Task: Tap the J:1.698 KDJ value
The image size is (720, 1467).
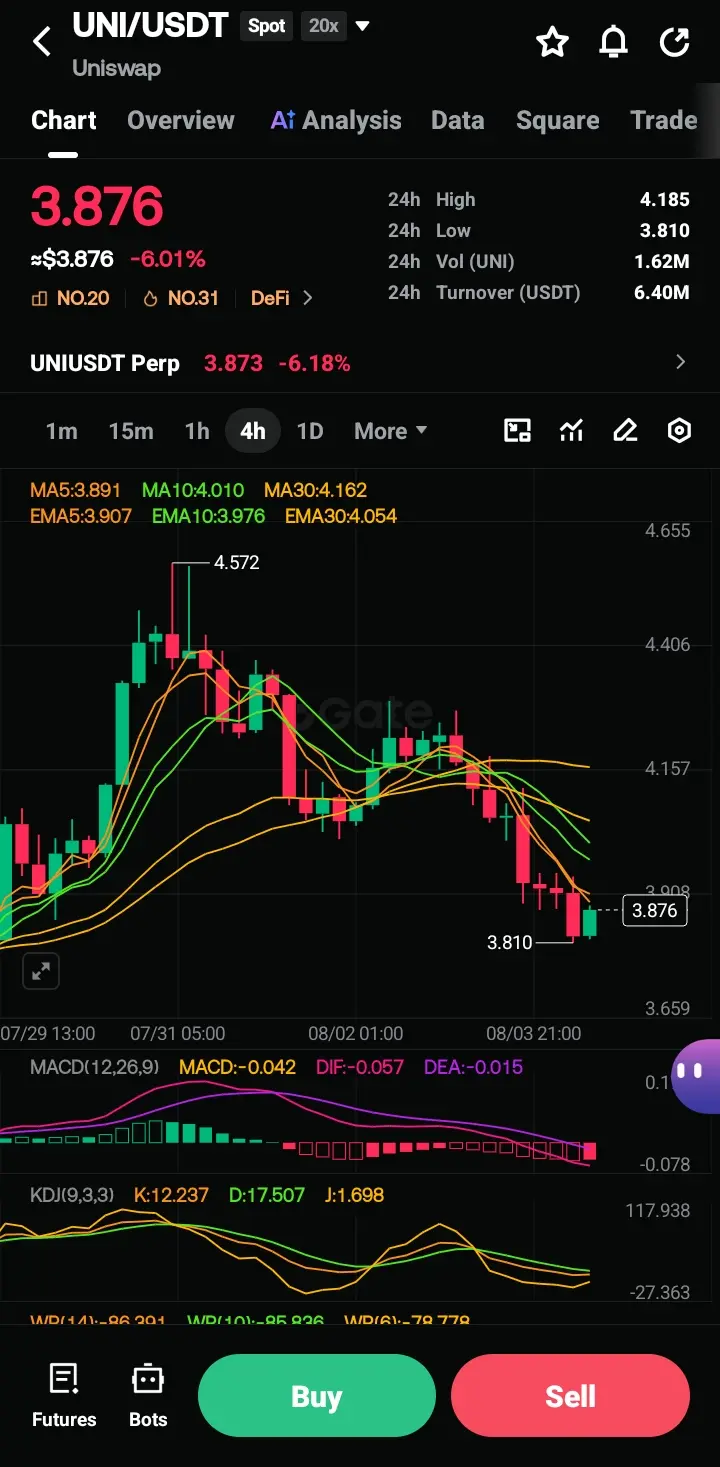Action: point(354,1195)
